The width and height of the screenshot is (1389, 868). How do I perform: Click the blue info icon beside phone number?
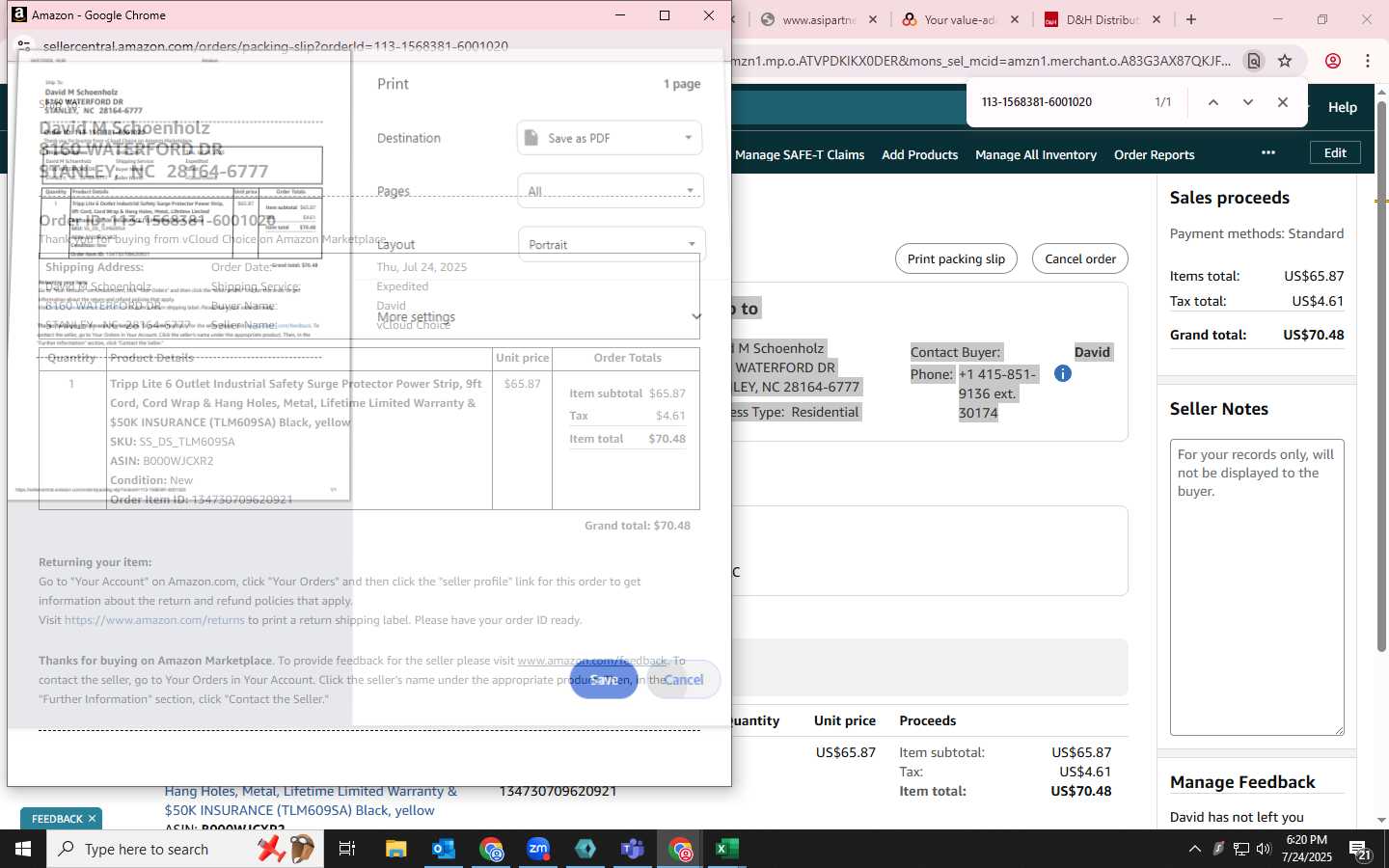[x=1063, y=373]
